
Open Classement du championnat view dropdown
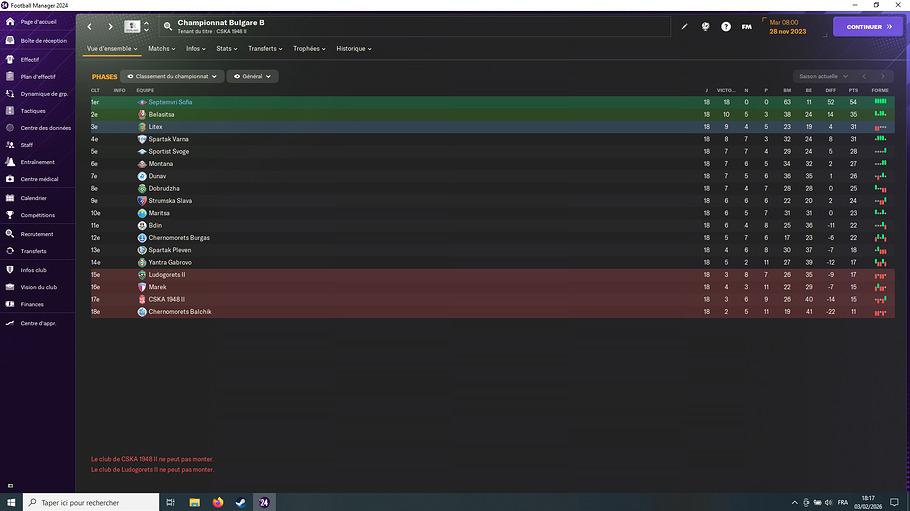(x=172, y=76)
